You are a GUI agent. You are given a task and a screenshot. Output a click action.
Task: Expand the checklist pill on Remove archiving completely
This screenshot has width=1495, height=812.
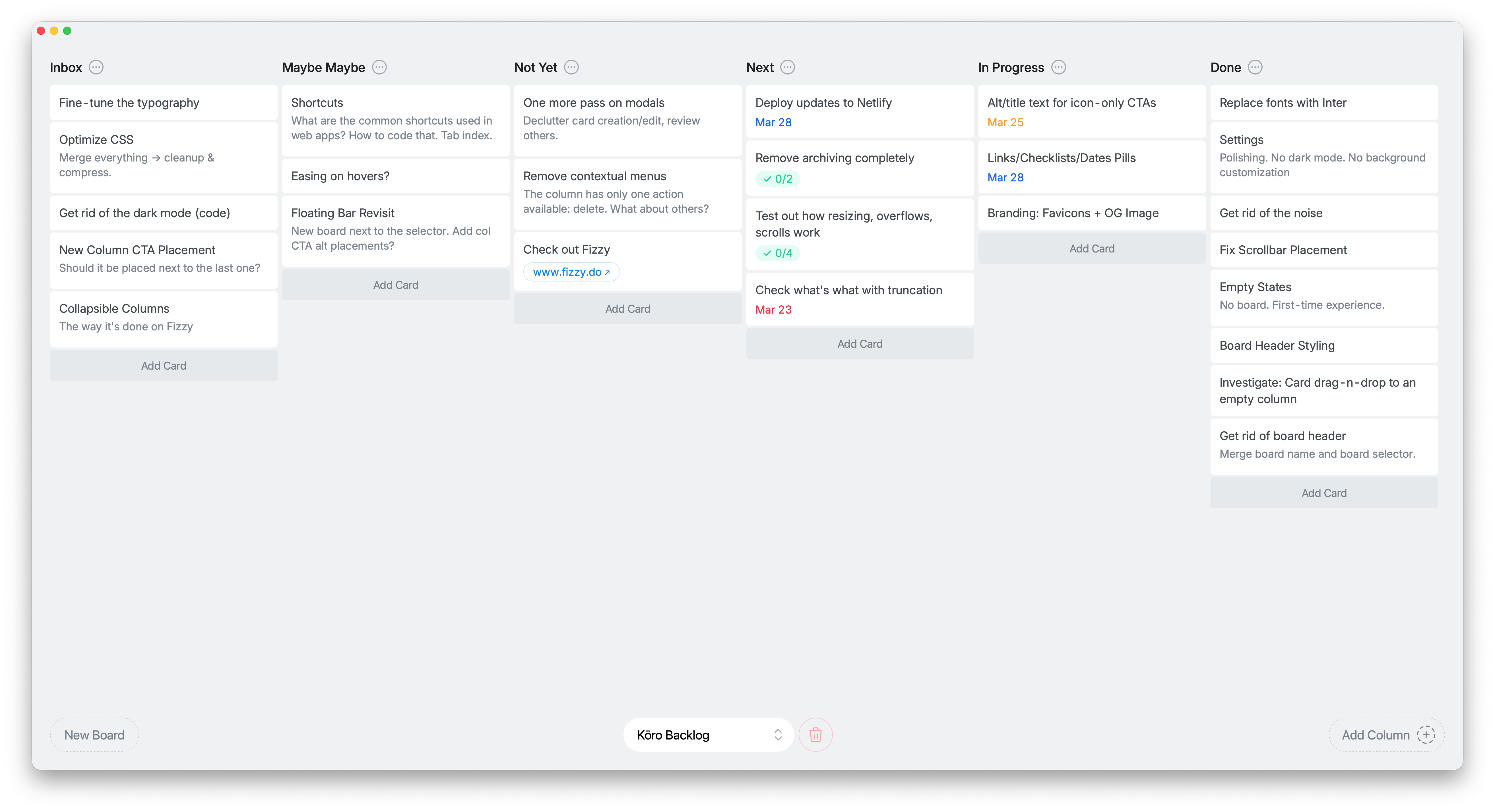(778, 179)
